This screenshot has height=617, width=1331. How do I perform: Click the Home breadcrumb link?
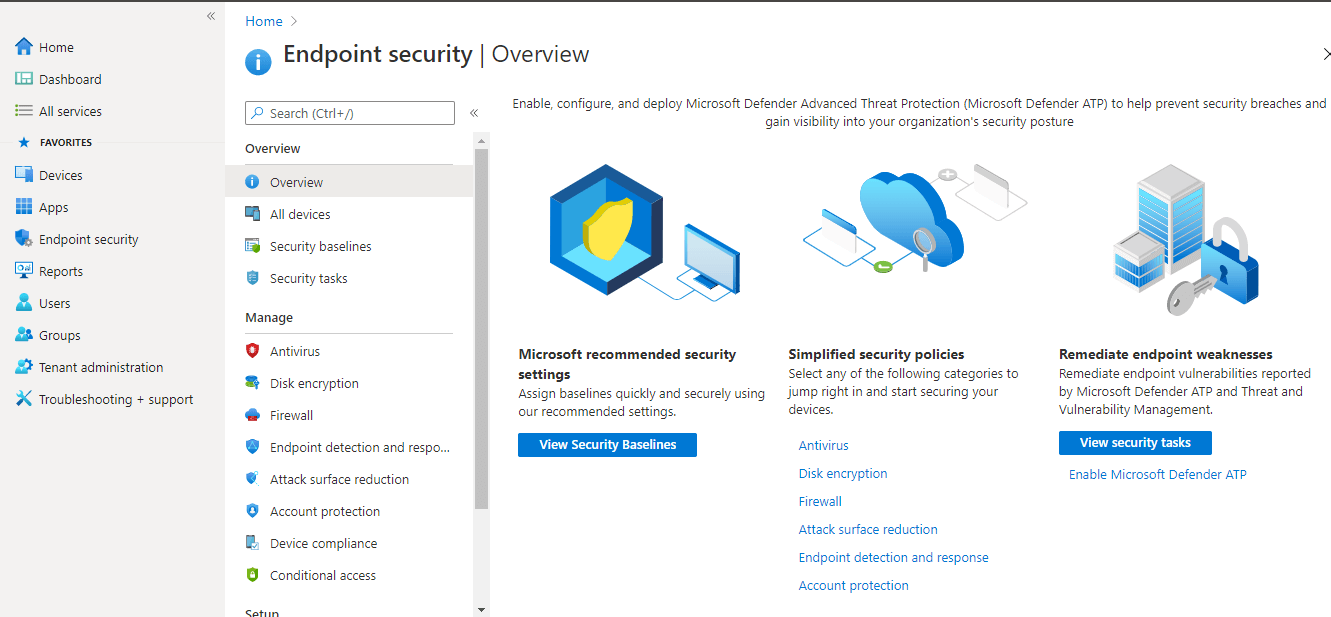(263, 21)
